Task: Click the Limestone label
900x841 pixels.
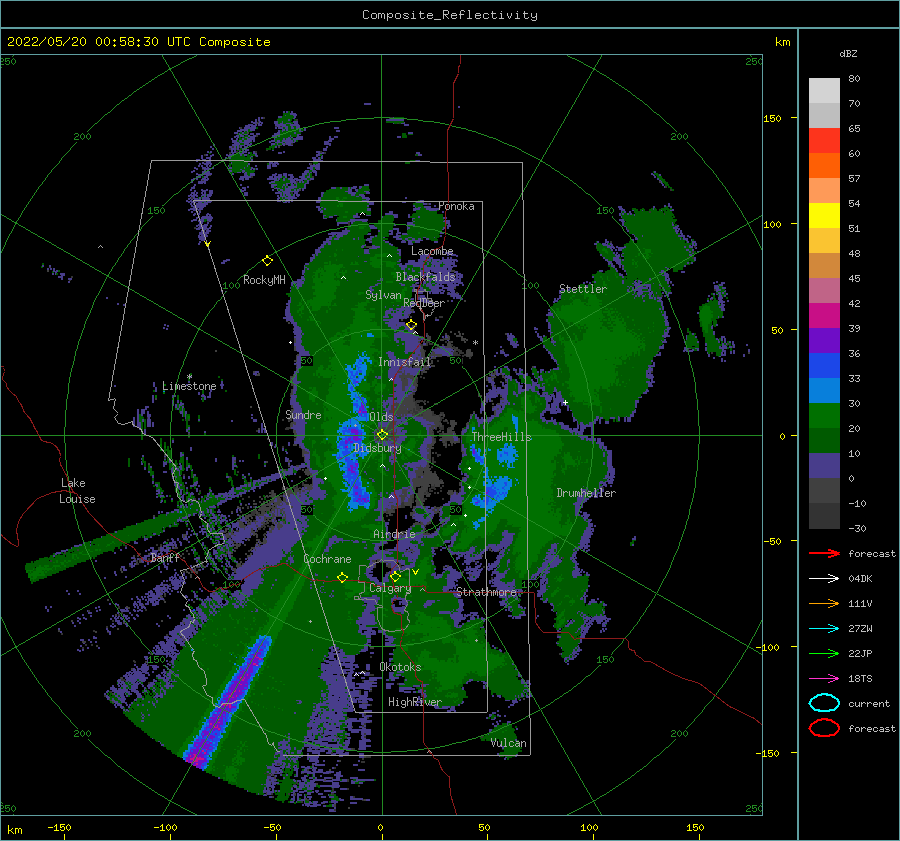Action: 189,386
